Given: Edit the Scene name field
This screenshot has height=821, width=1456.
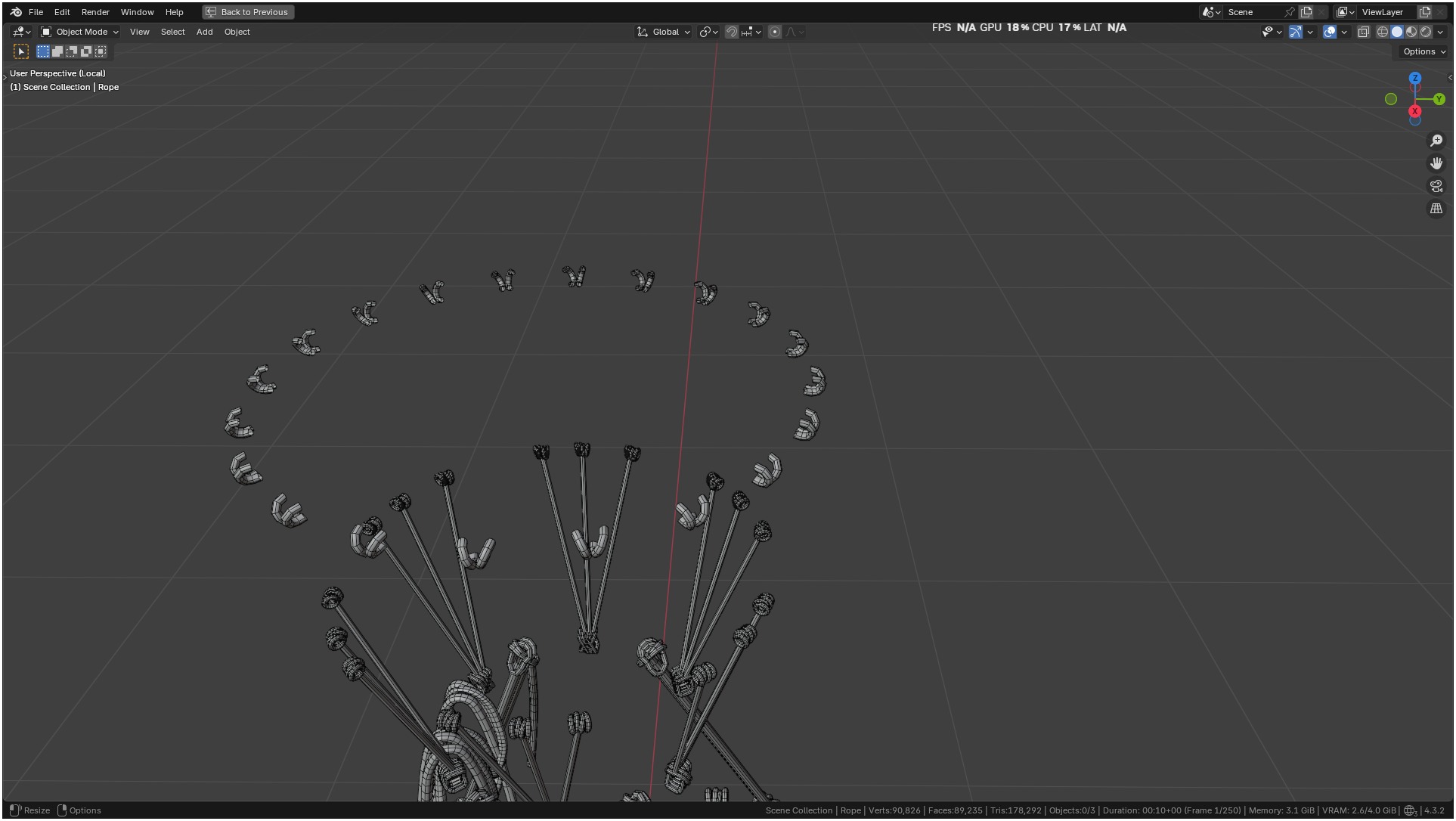Looking at the screenshot, I should pyautogui.click(x=1253, y=12).
